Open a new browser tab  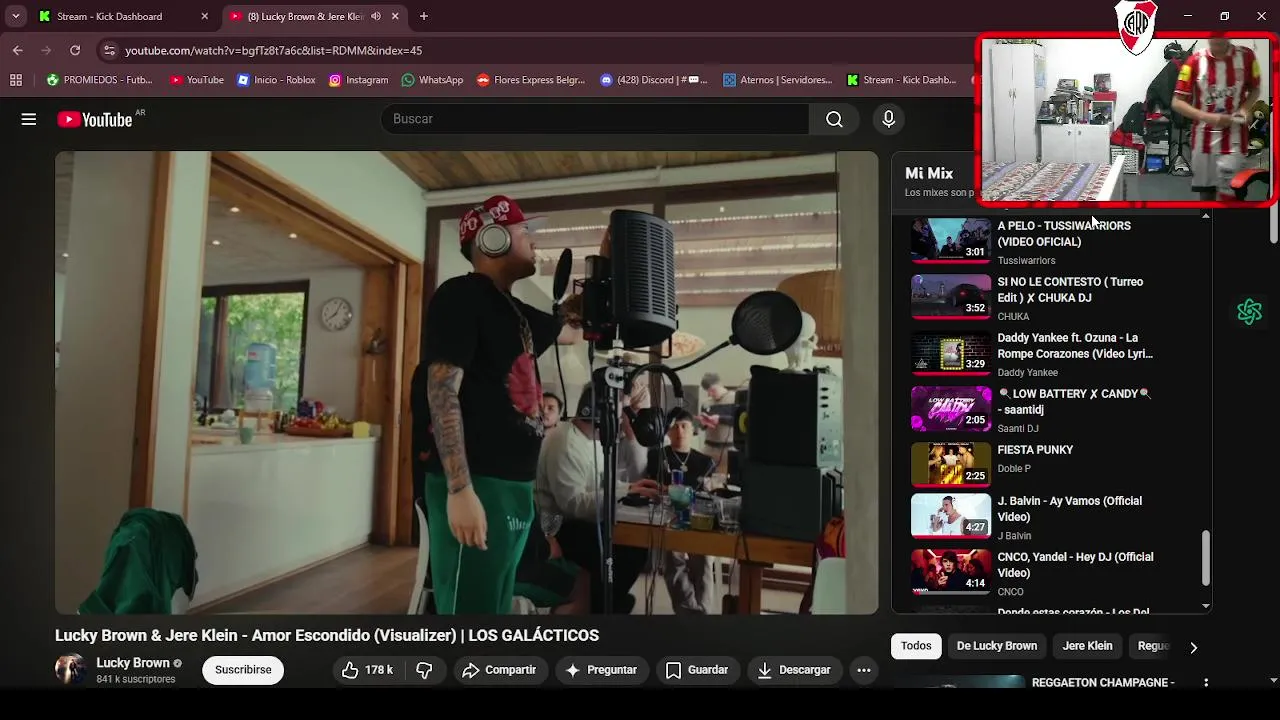pos(424,16)
